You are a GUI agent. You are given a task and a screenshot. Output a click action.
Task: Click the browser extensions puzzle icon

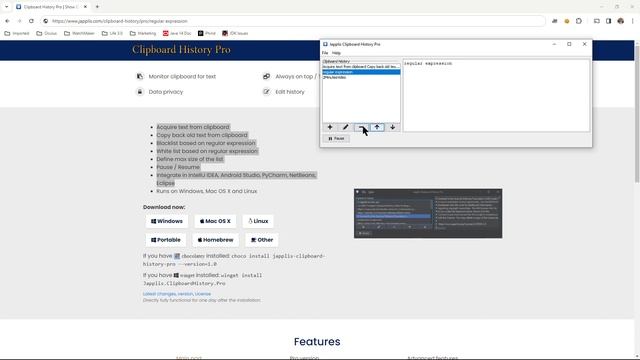point(579,21)
